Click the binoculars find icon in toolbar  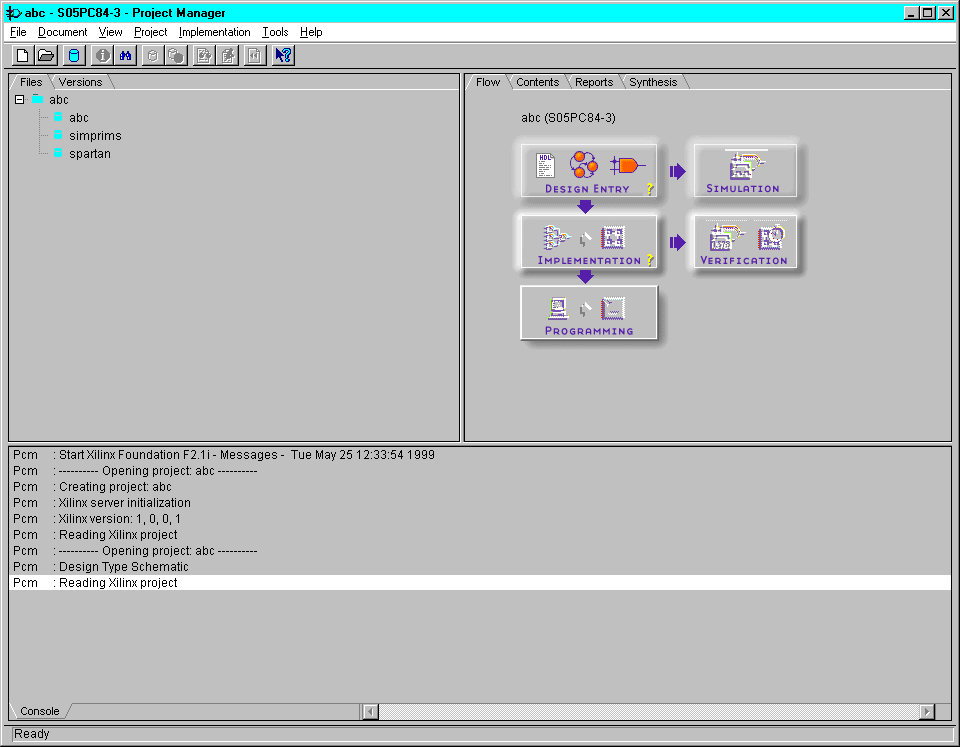click(x=127, y=56)
